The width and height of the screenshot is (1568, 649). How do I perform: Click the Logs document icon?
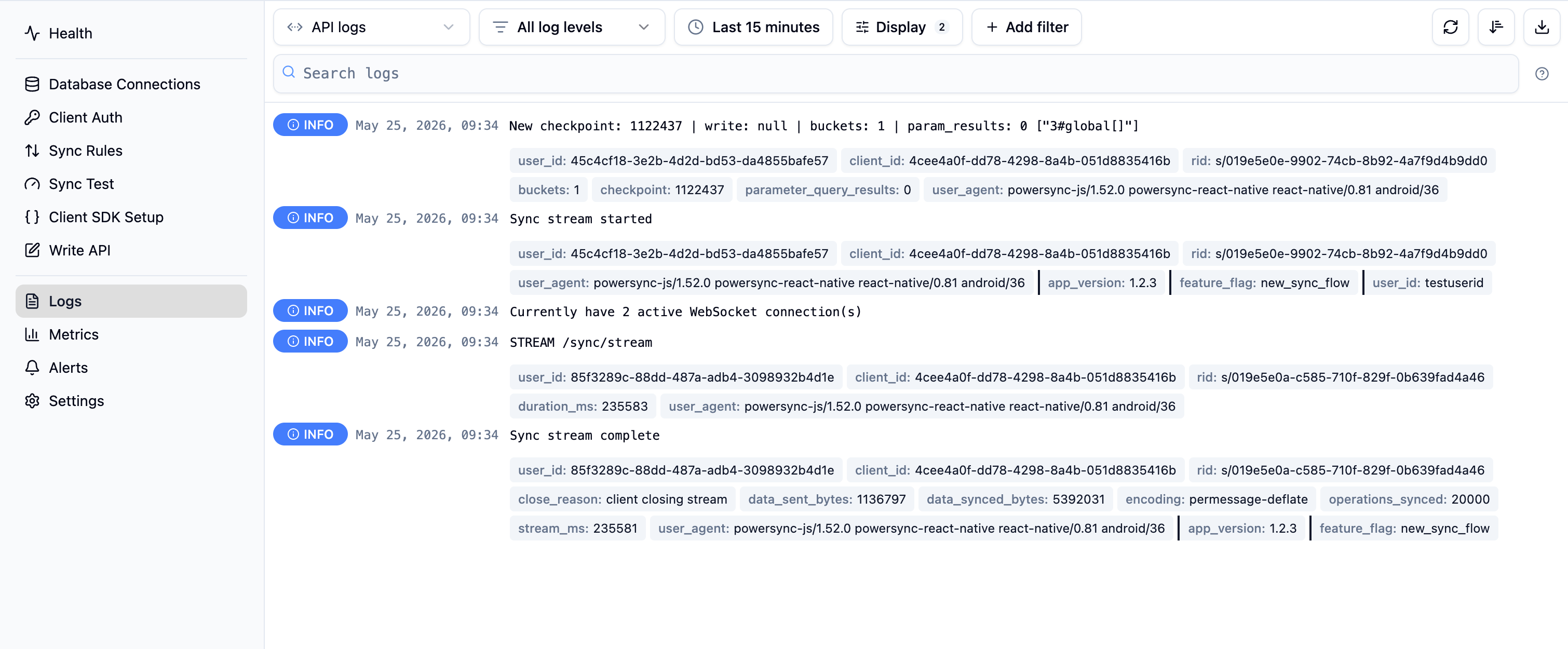click(x=32, y=301)
